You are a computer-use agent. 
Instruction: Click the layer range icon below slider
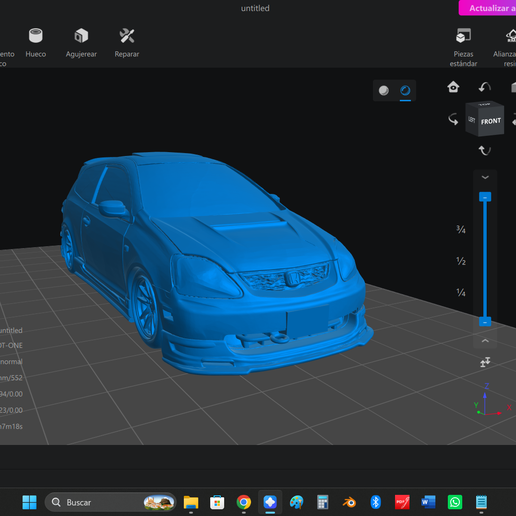485,362
